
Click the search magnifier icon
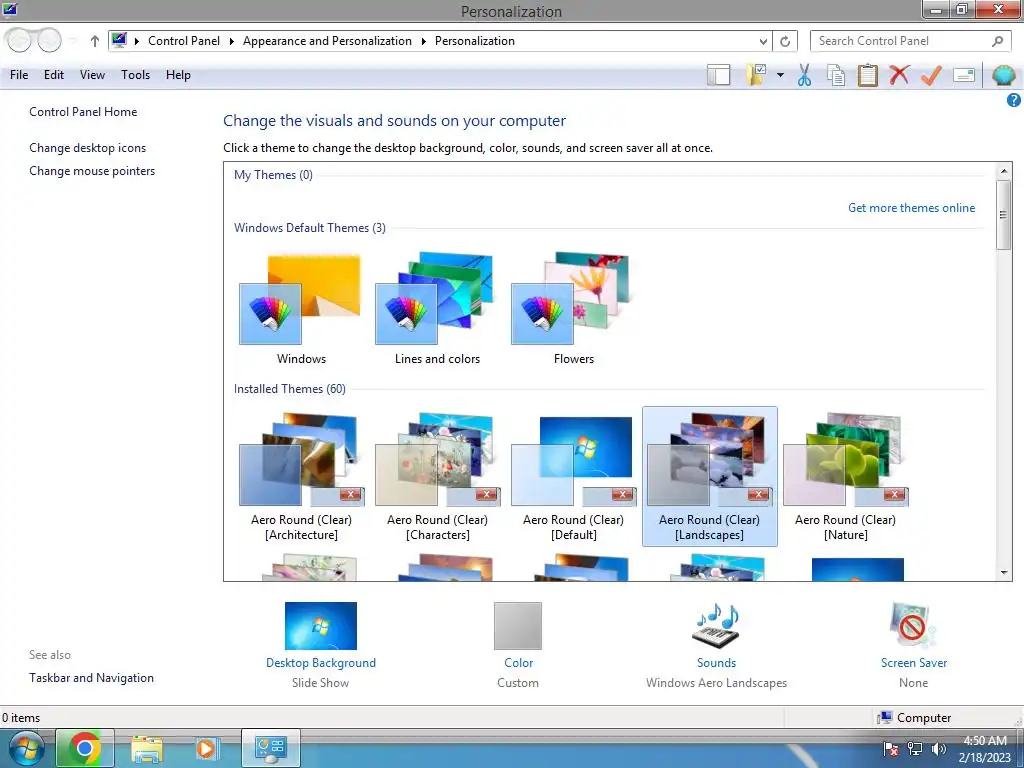click(997, 41)
